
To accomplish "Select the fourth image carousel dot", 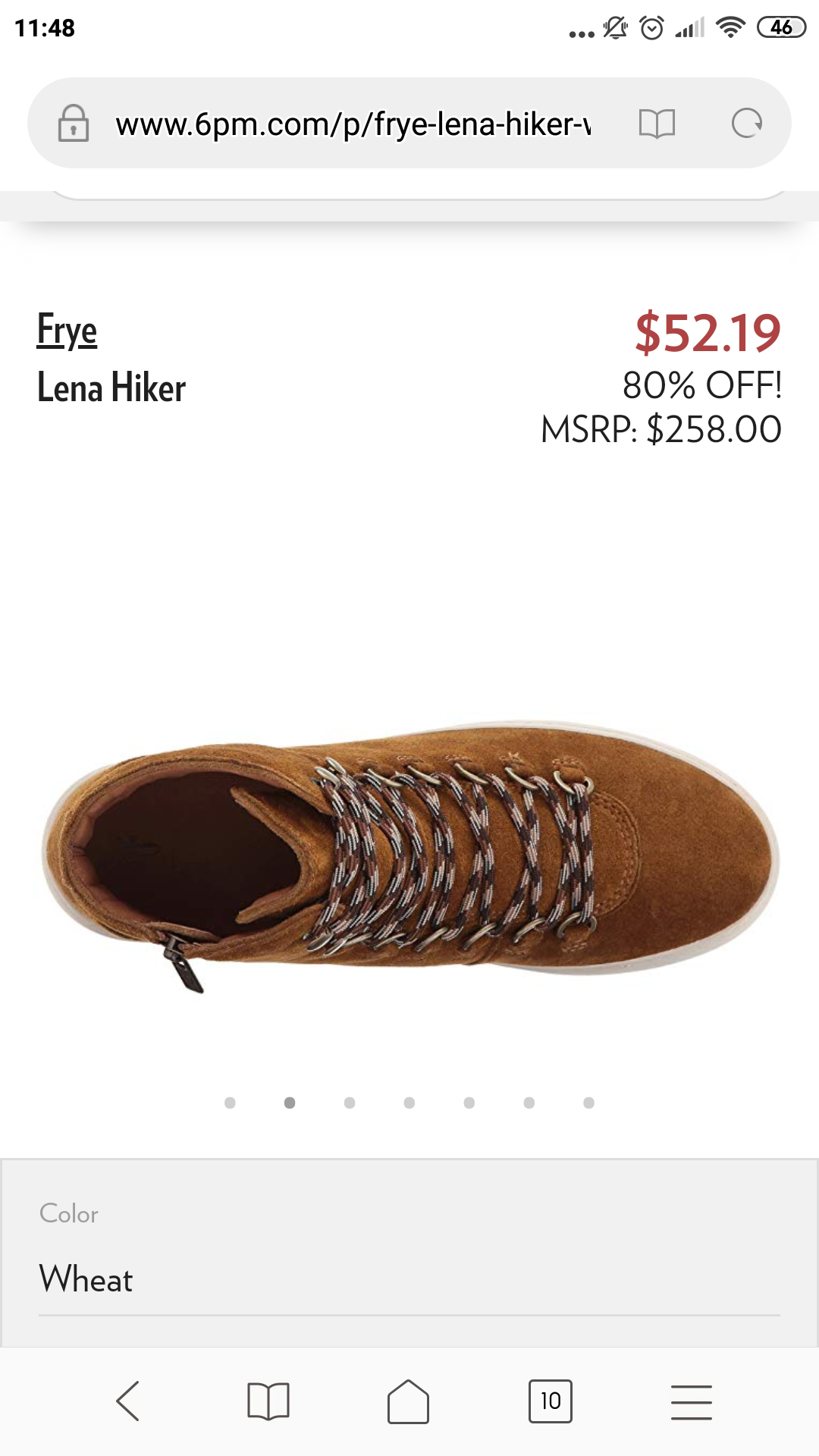I will [x=409, y=1103].
